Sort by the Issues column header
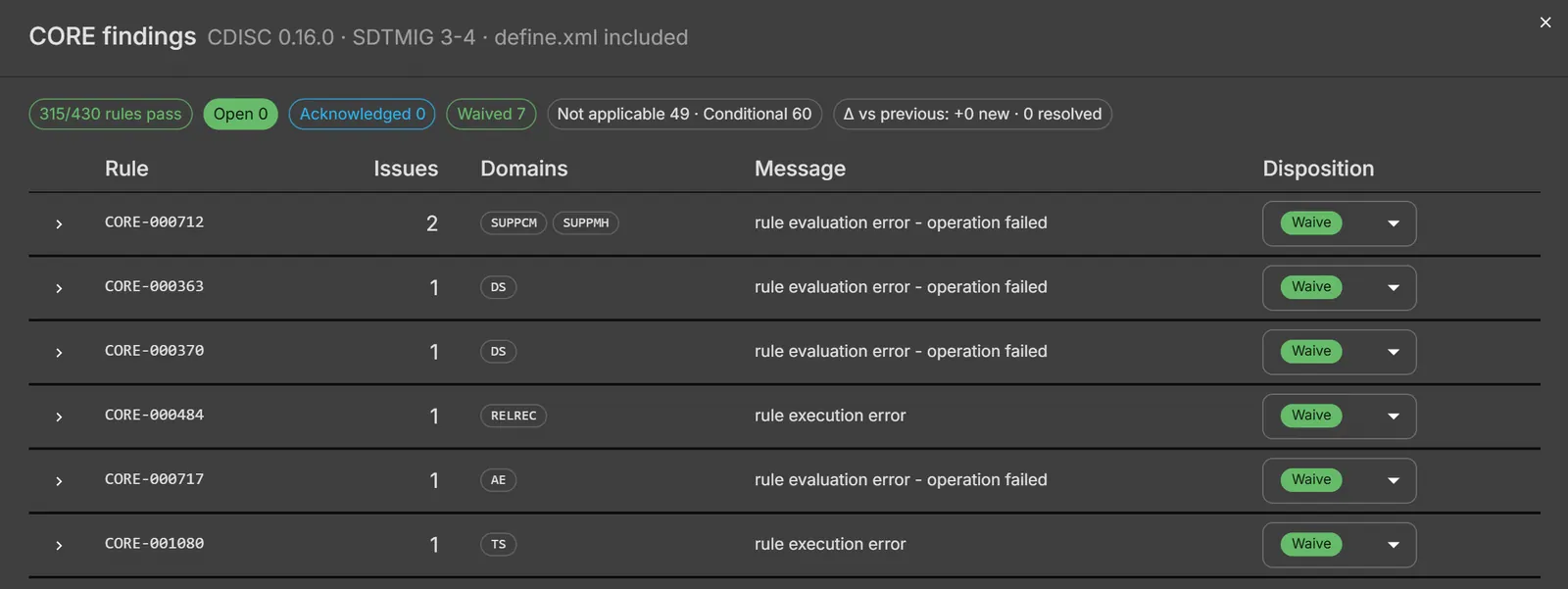Viewport: 1568px width, 589px height. click(406, 169)
